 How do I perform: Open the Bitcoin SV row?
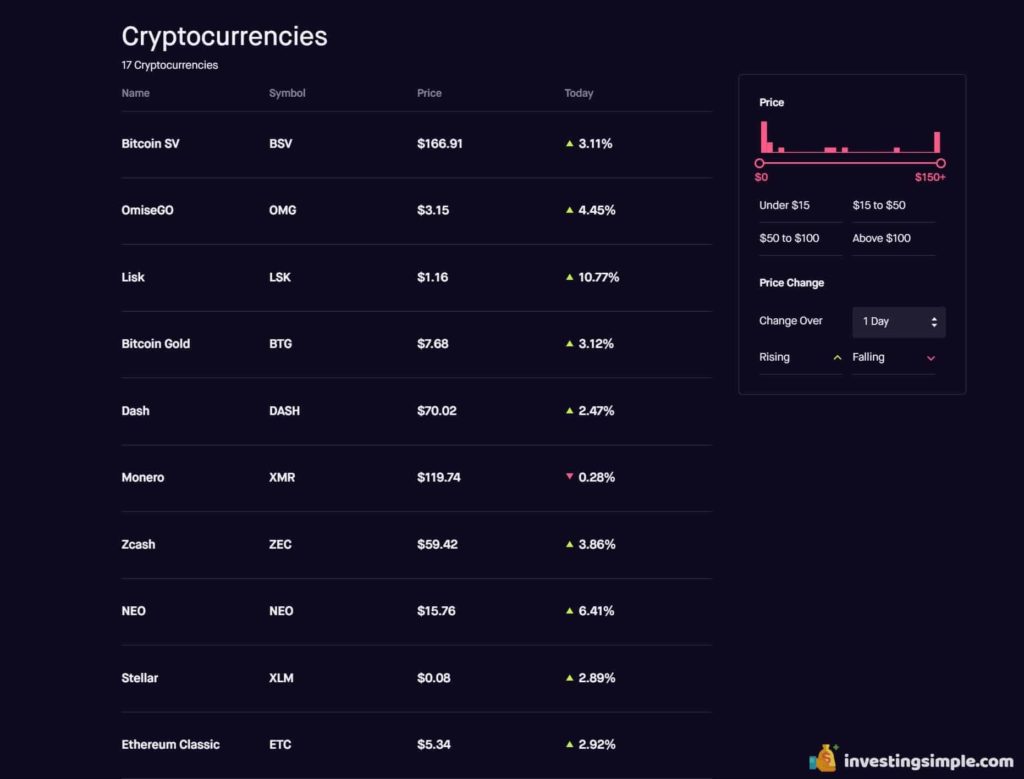pos(417,144)
